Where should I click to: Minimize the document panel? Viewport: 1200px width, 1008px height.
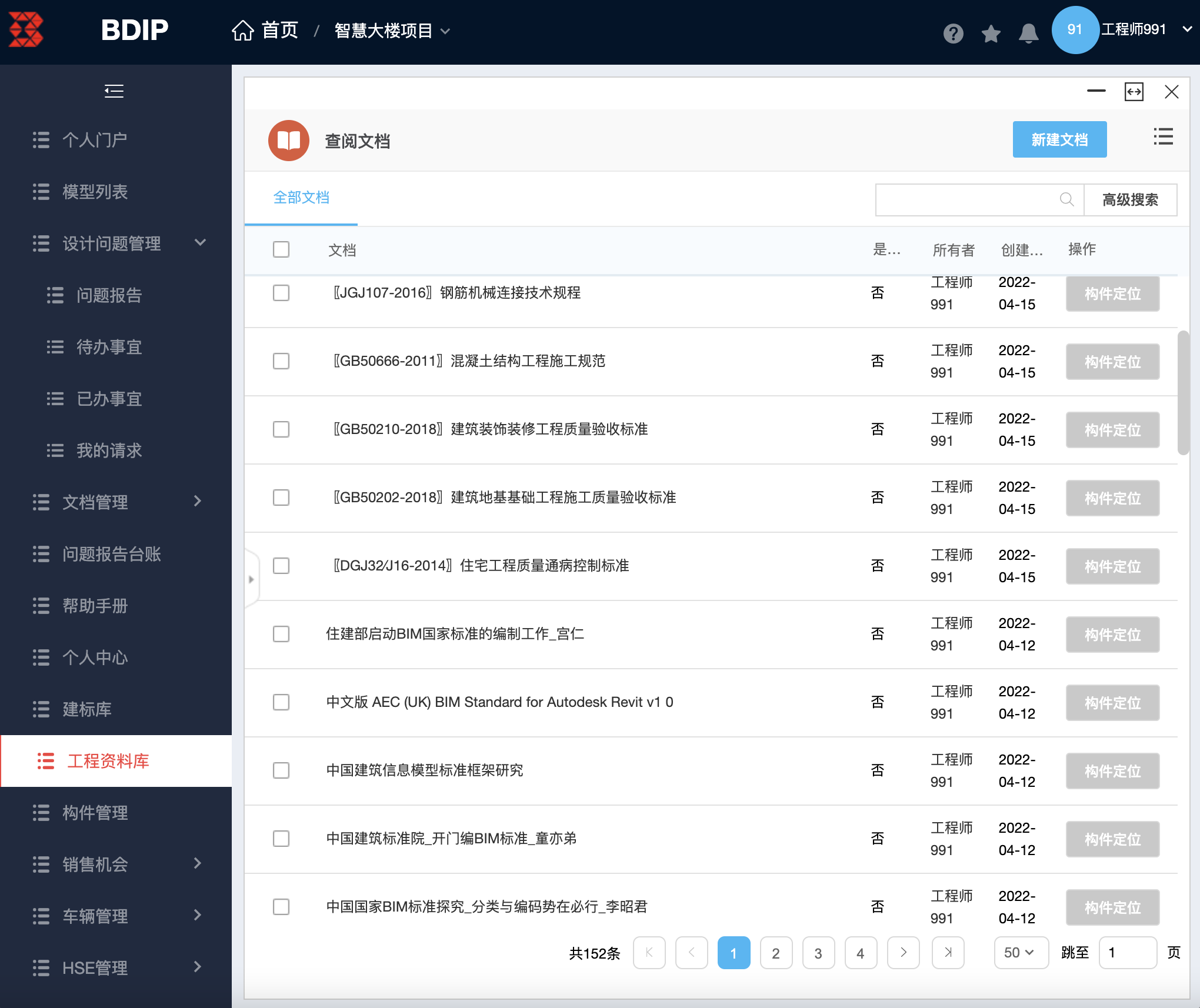point(1096,91)
